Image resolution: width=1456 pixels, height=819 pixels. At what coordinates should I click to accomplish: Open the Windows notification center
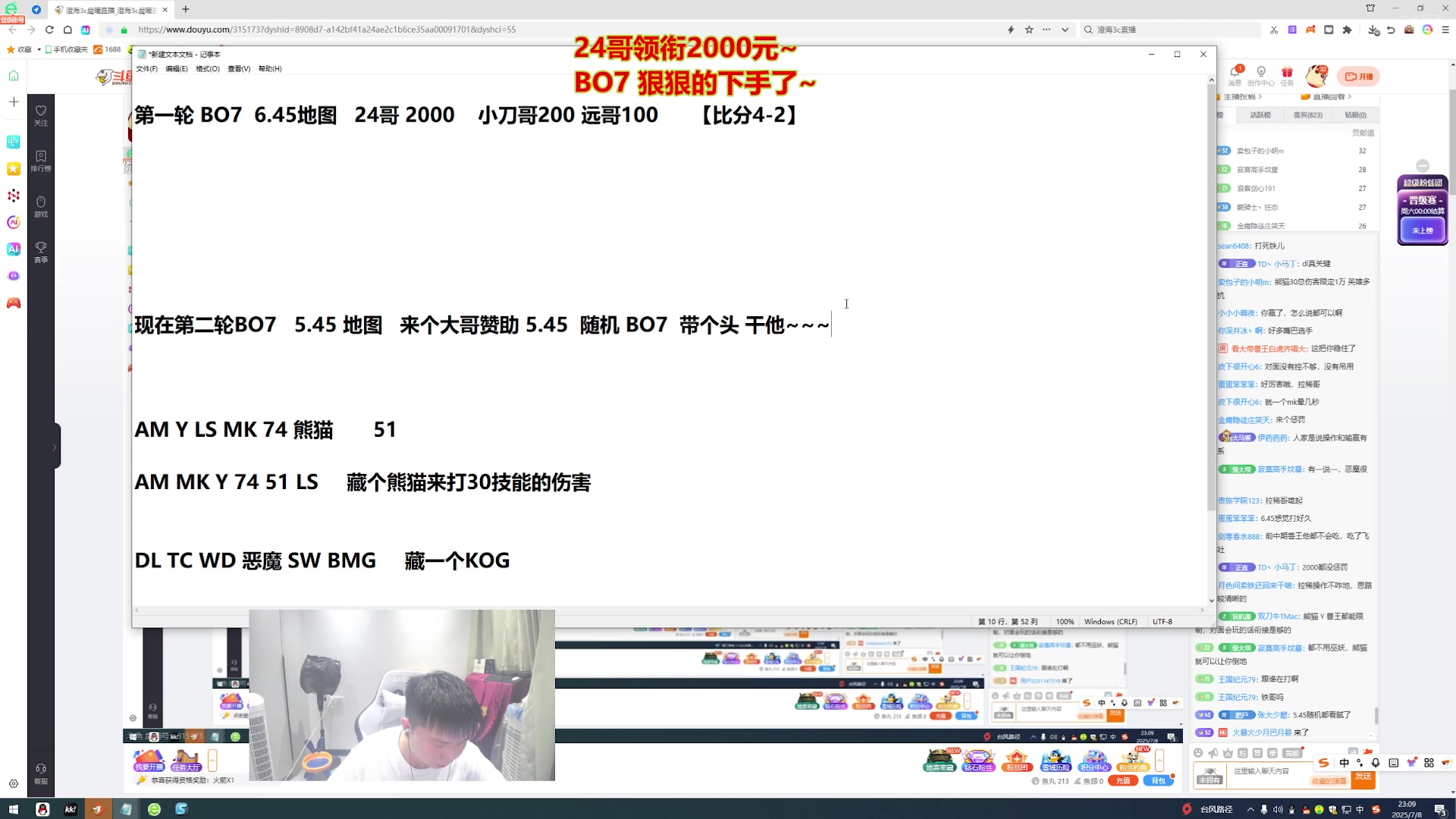tap(1440, 809)
